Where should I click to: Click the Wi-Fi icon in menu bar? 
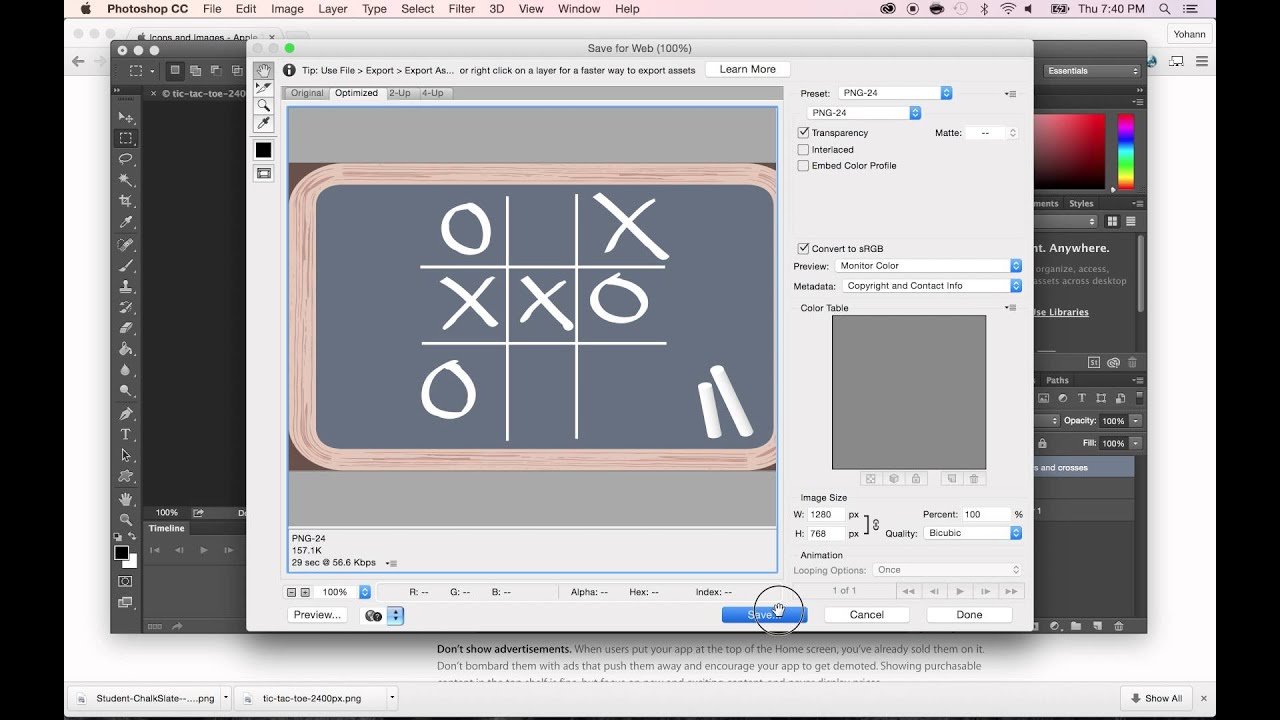pos(1007,9)
